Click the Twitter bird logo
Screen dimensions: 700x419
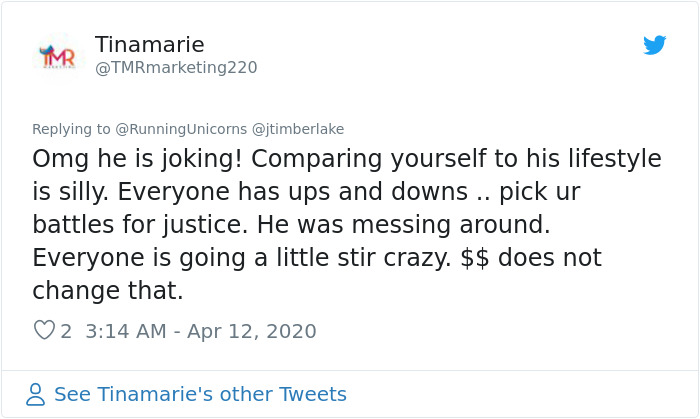[x=654, y=45]
